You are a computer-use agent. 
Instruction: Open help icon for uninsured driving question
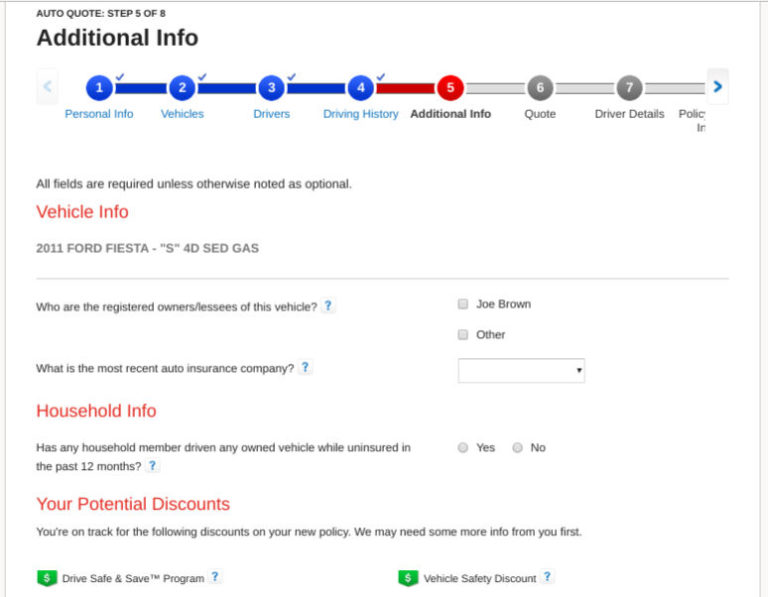(153, 466)
